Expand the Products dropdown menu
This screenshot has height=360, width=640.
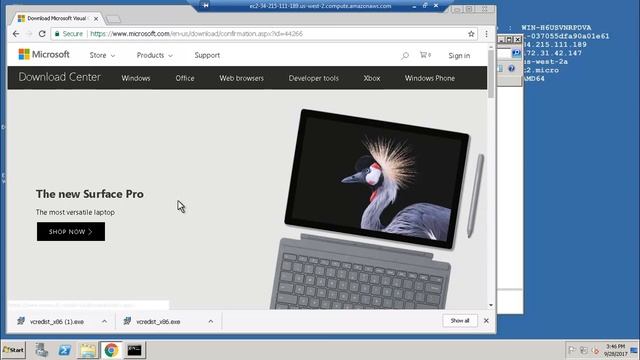[154, 55]
